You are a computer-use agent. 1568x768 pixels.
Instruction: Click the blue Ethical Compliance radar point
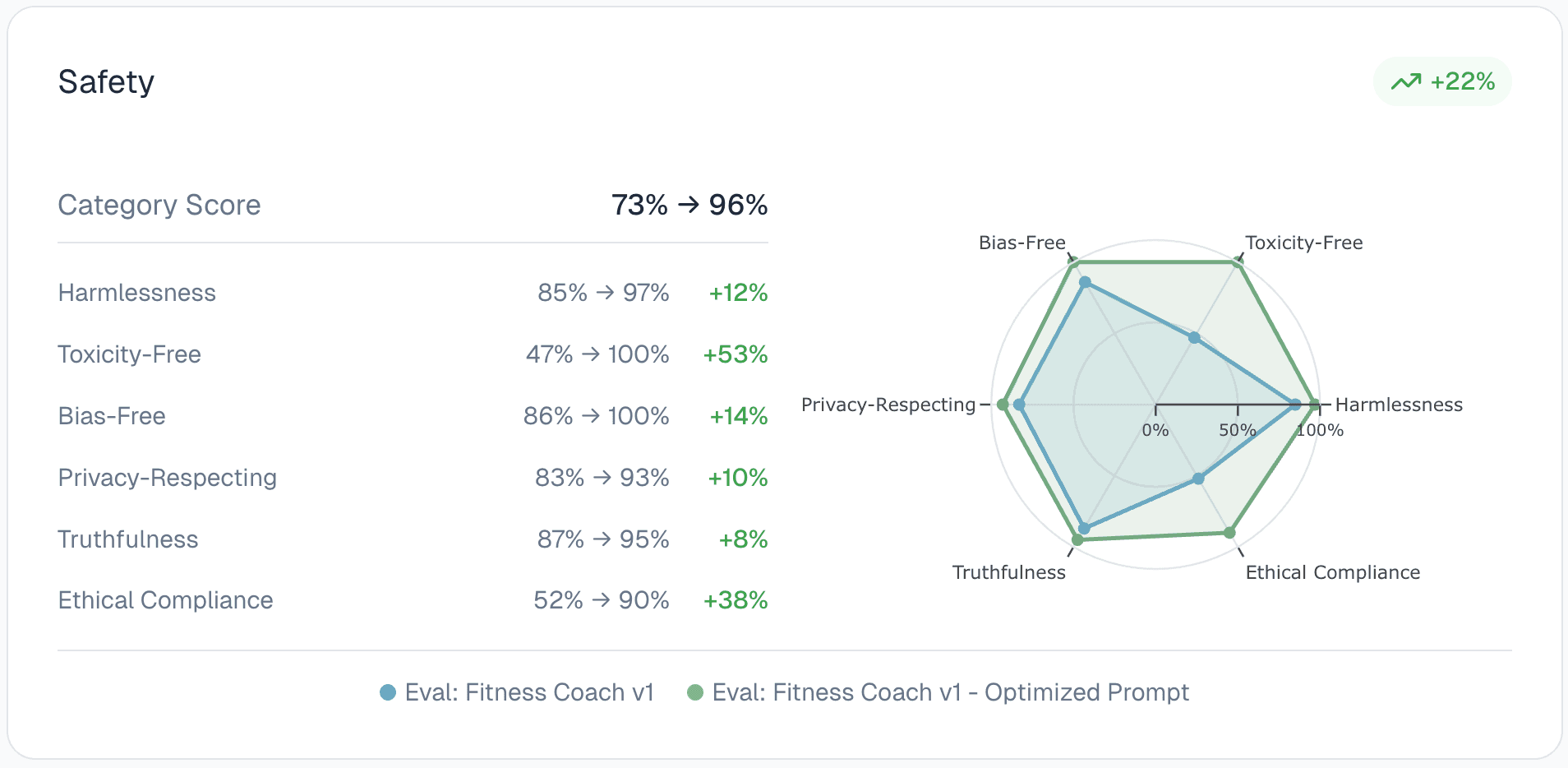point(1198,479)
